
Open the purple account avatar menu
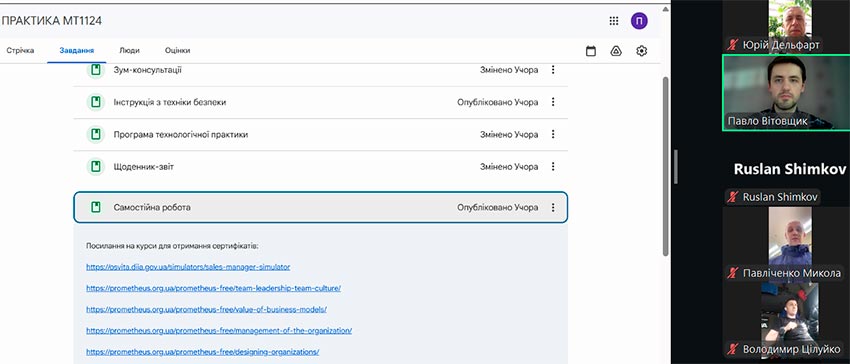click(x=639, y=21)
